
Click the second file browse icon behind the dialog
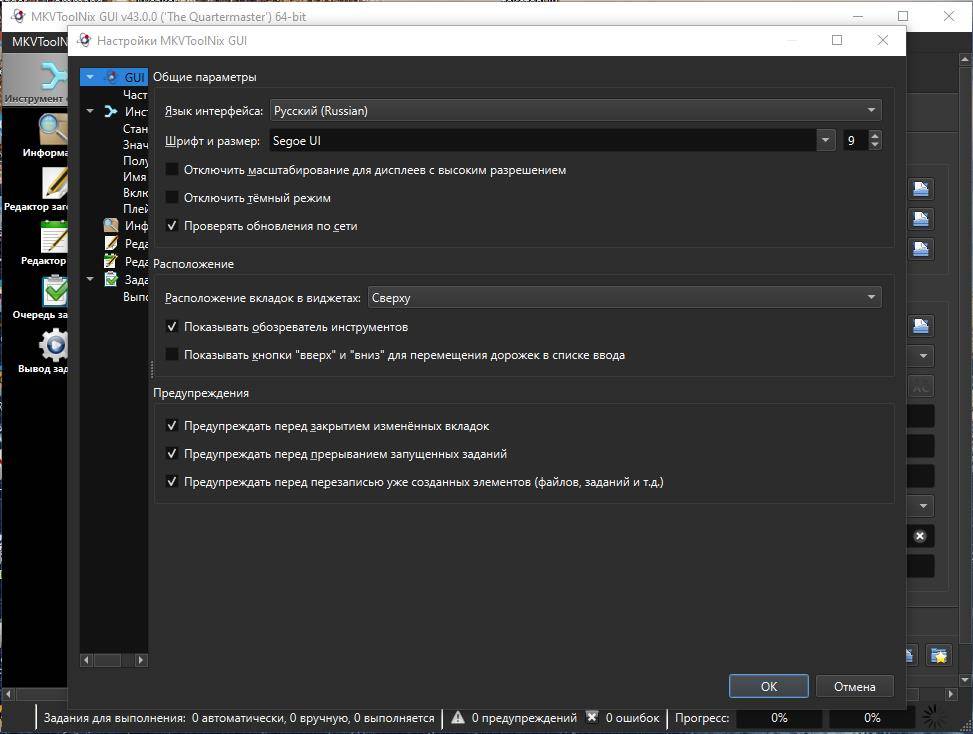(921, 219)
